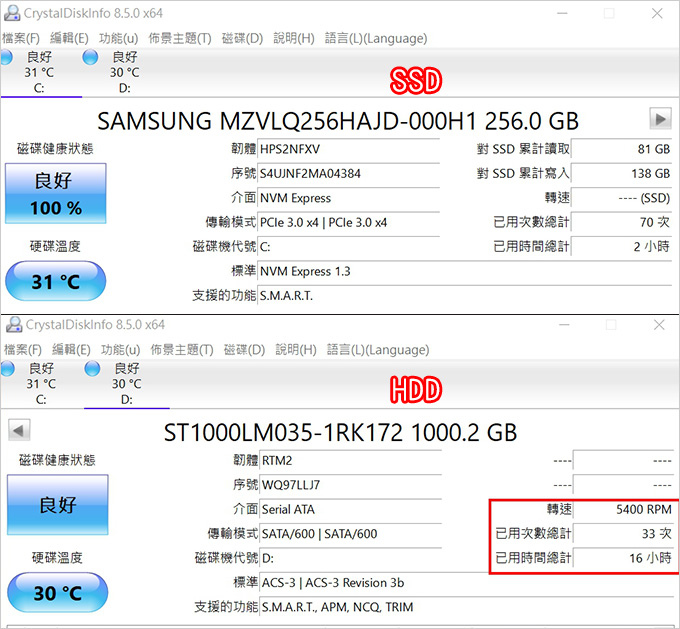
Task: Click the 31 °C temperature button
Action: (x=56, y=281)
